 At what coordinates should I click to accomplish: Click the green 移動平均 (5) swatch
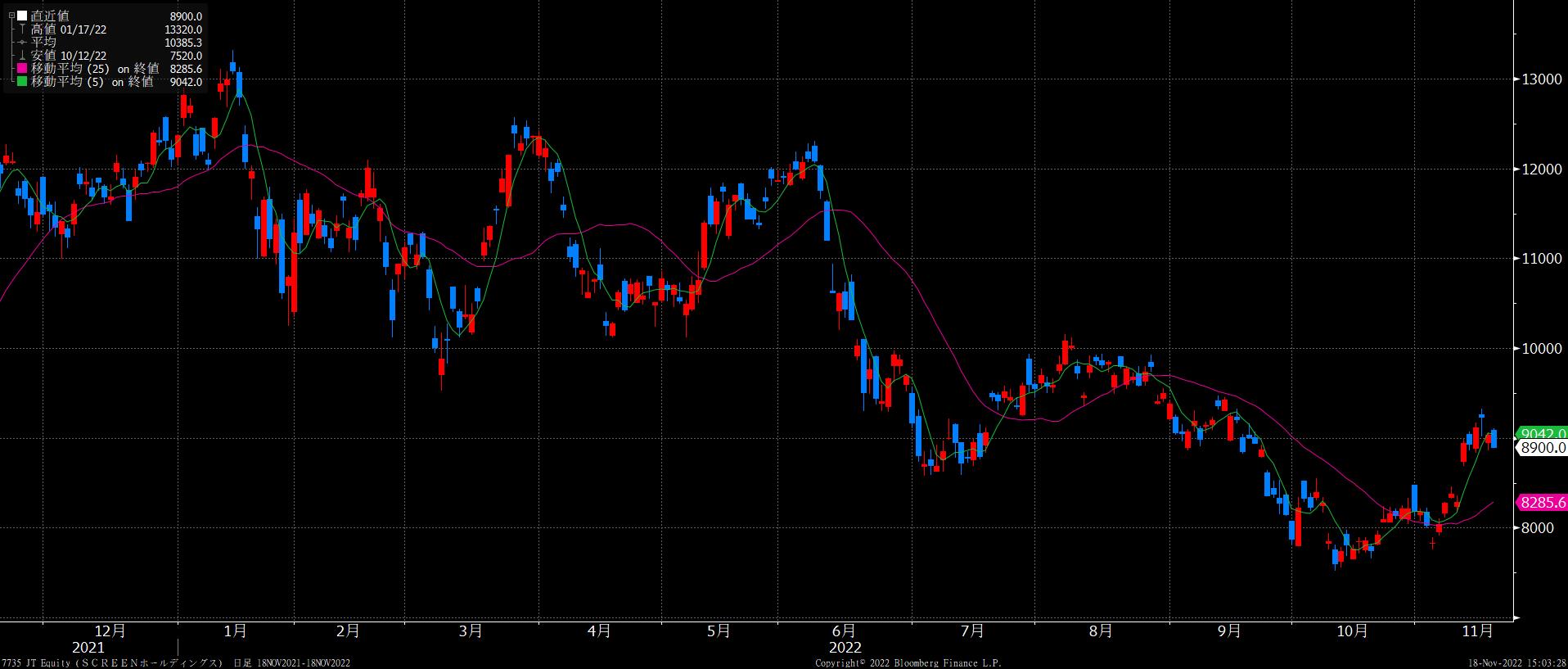[22, 82]
